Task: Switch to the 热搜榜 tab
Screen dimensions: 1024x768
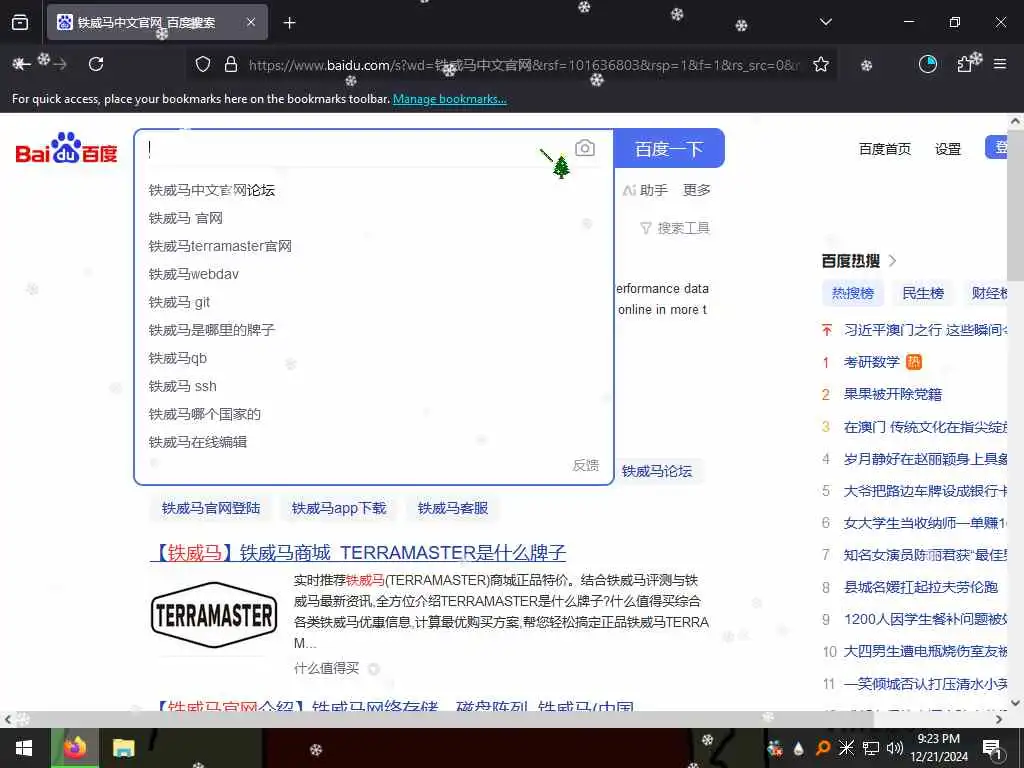Action: pyautogui.click(x=853, y=293)
